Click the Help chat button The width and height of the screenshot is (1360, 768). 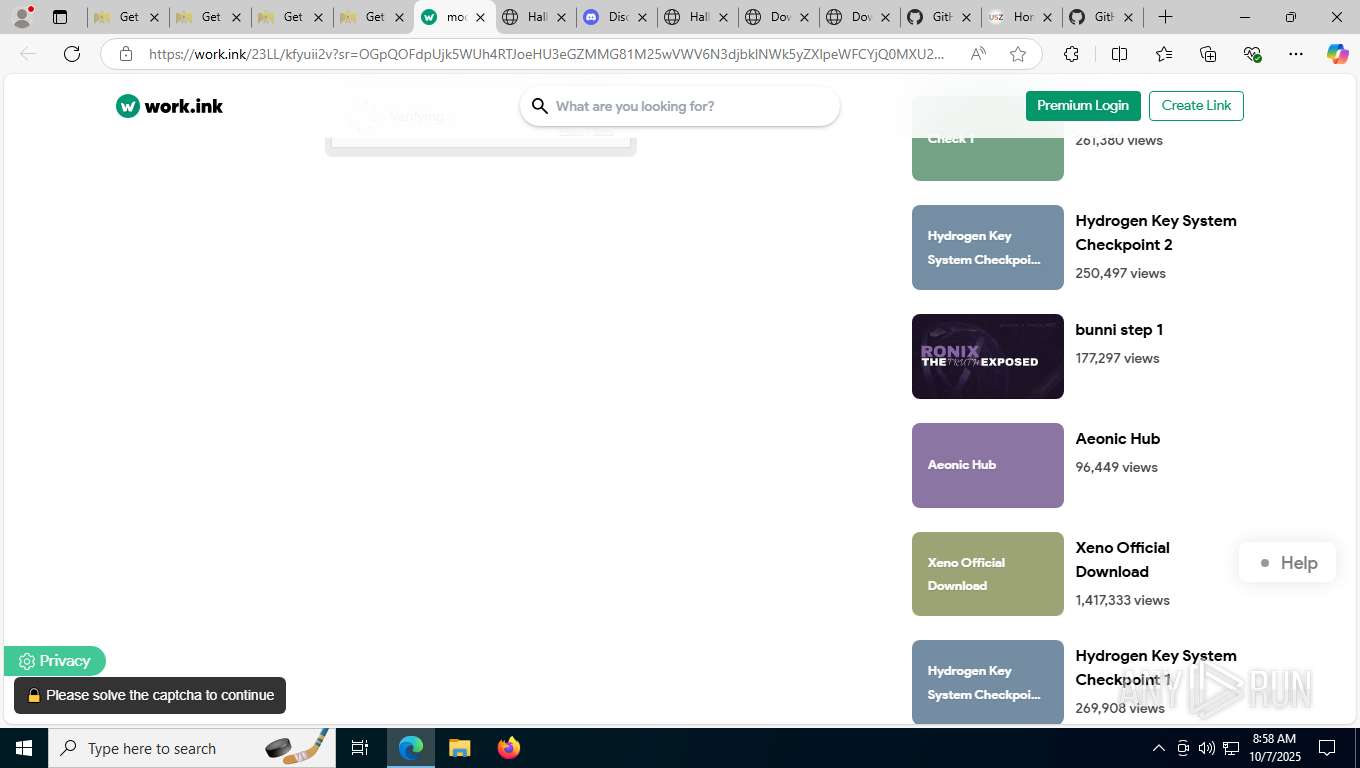tap(1288, 563)
